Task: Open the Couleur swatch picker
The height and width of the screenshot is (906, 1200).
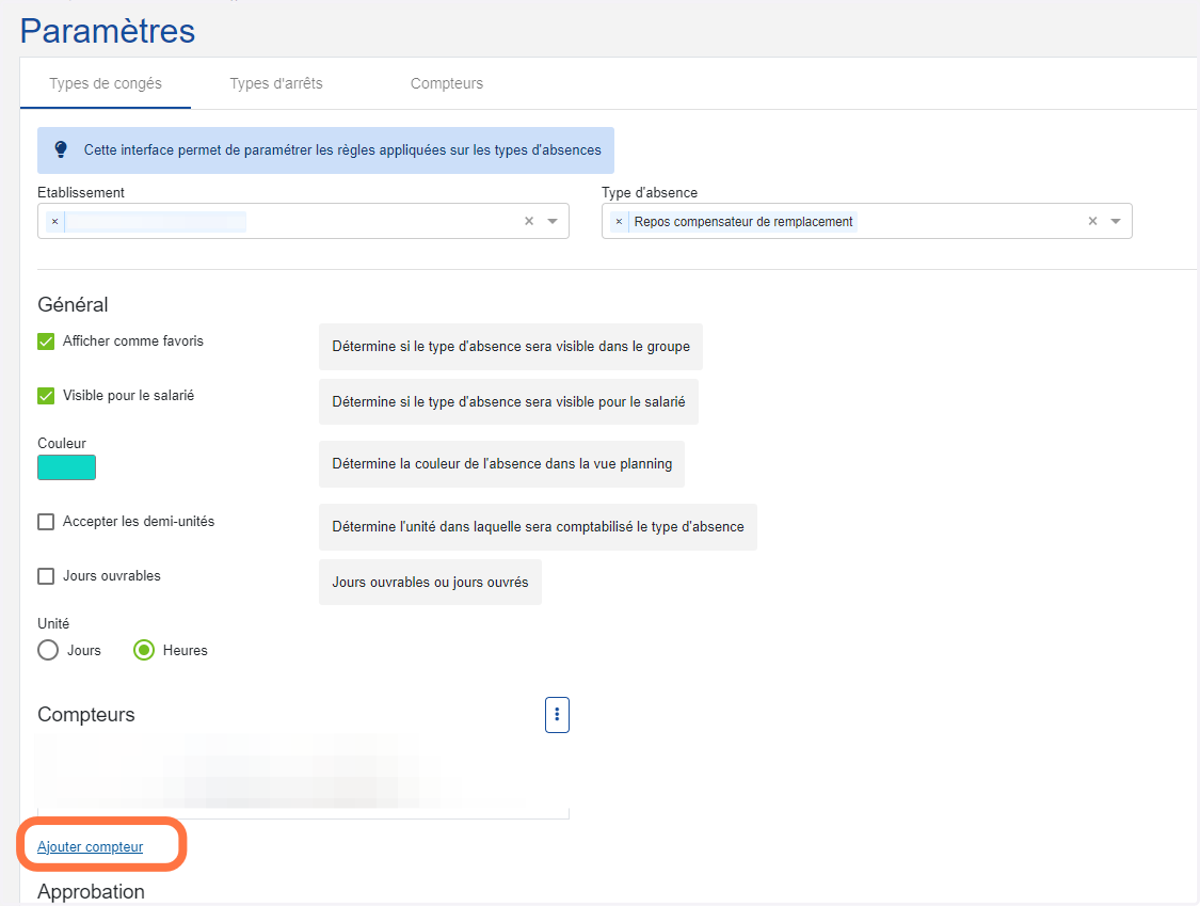Action: (67, 468)
